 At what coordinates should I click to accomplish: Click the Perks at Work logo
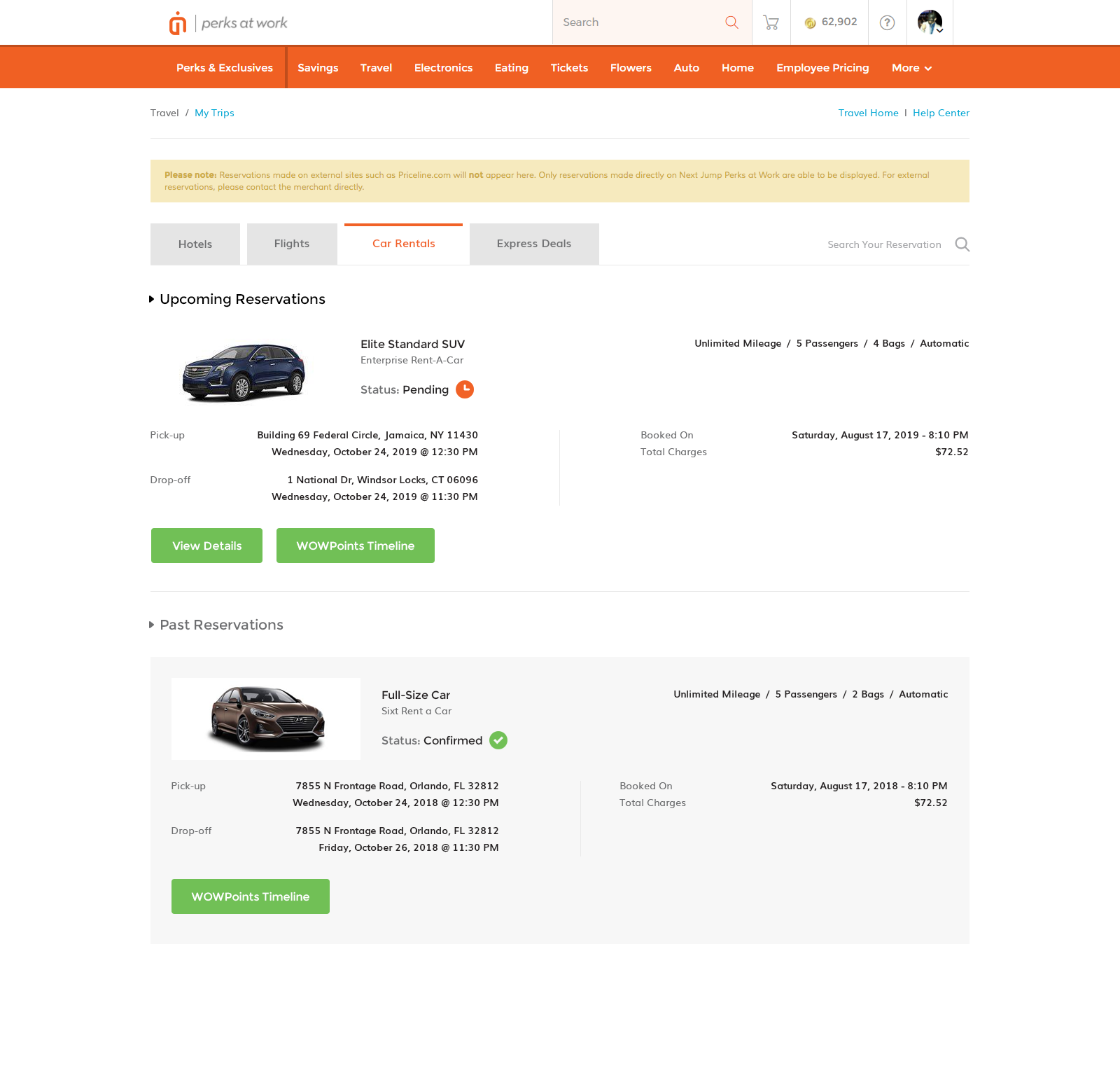[x=228, y=23]
